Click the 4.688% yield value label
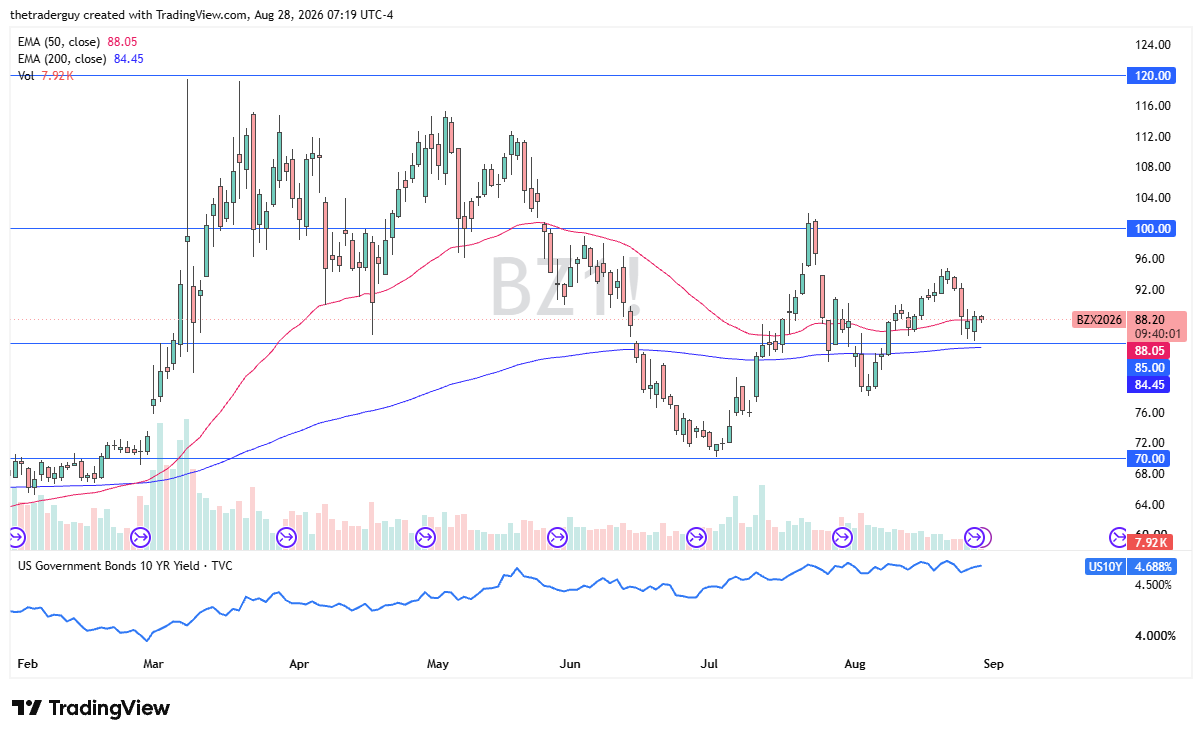Image resolution: width=1202 pixels, height=738 pixels. (x=1153, y=567)
